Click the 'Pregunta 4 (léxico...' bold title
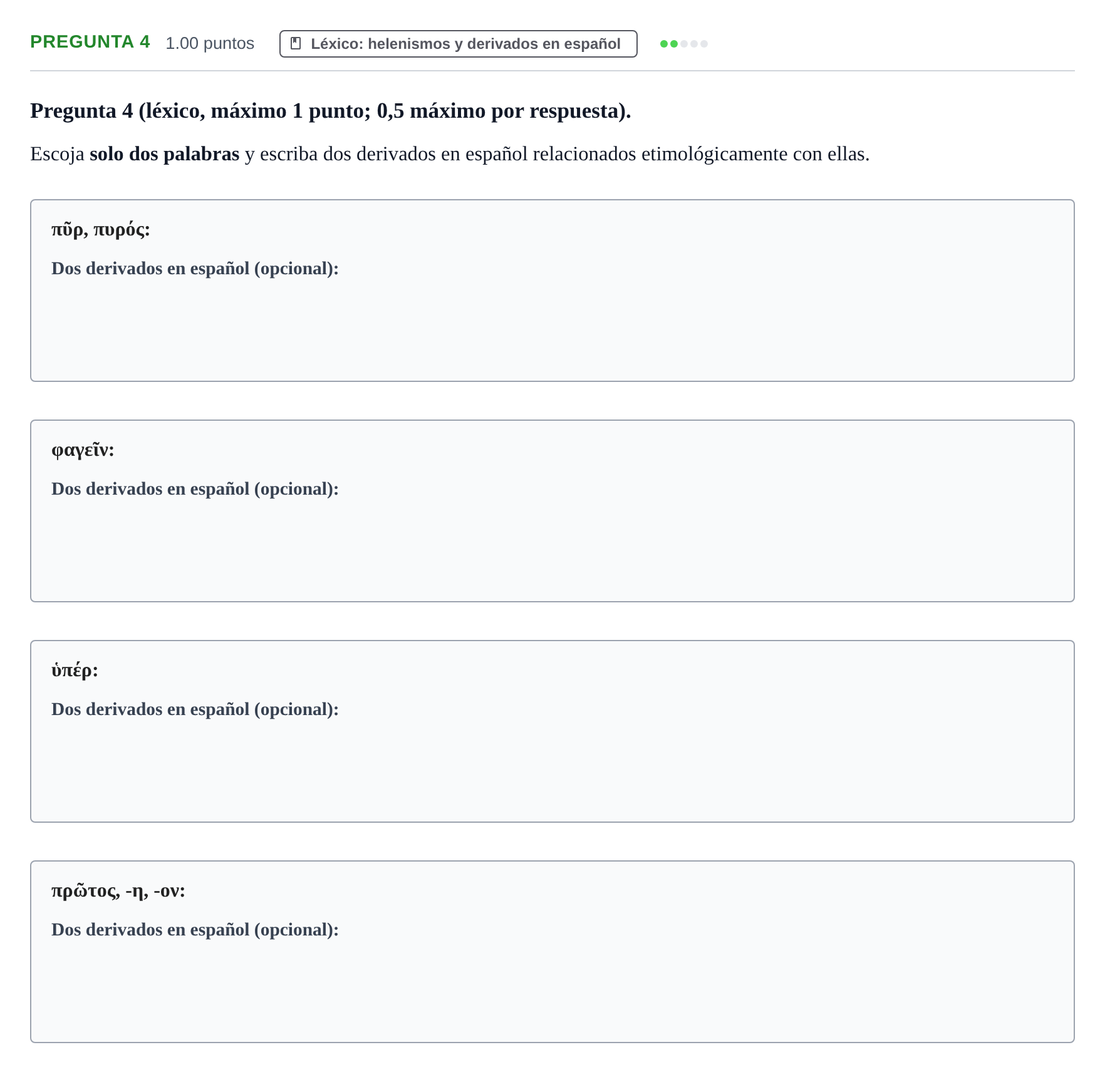Image resolution: width=1105 pixels, height=1092 pixels. coord(331,111)
